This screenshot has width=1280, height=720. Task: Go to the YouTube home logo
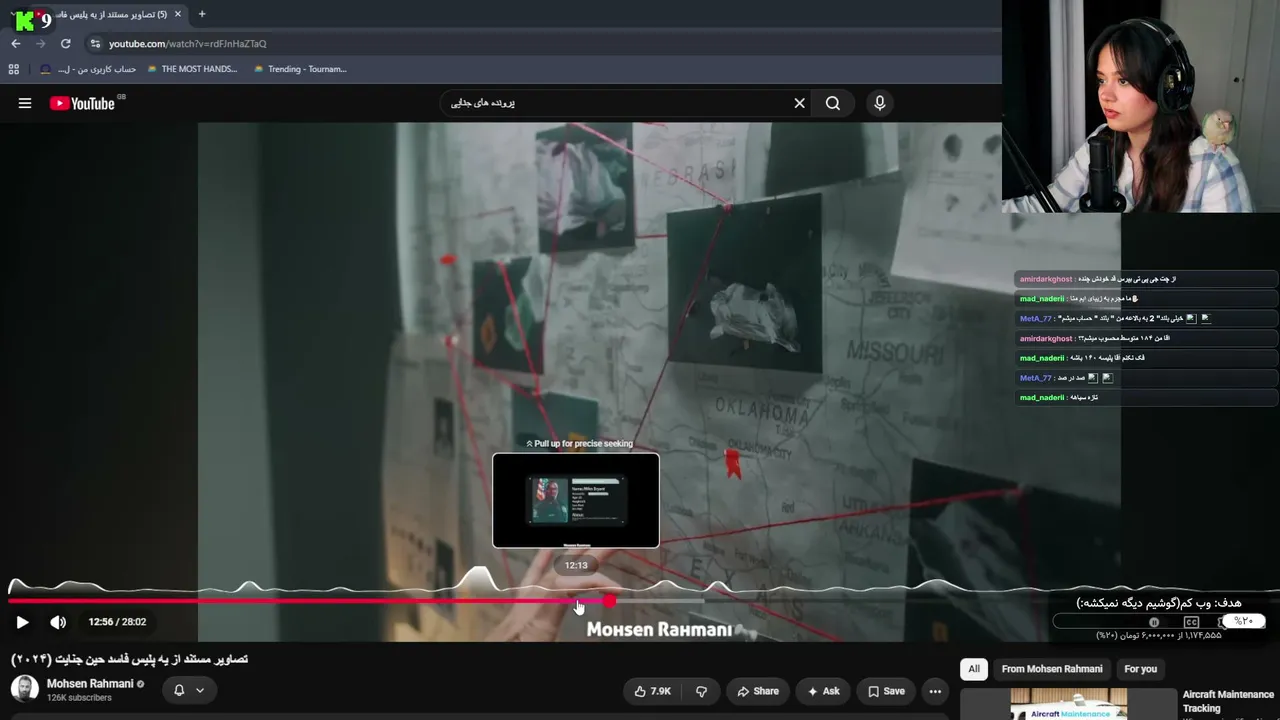tap(82, 103)
